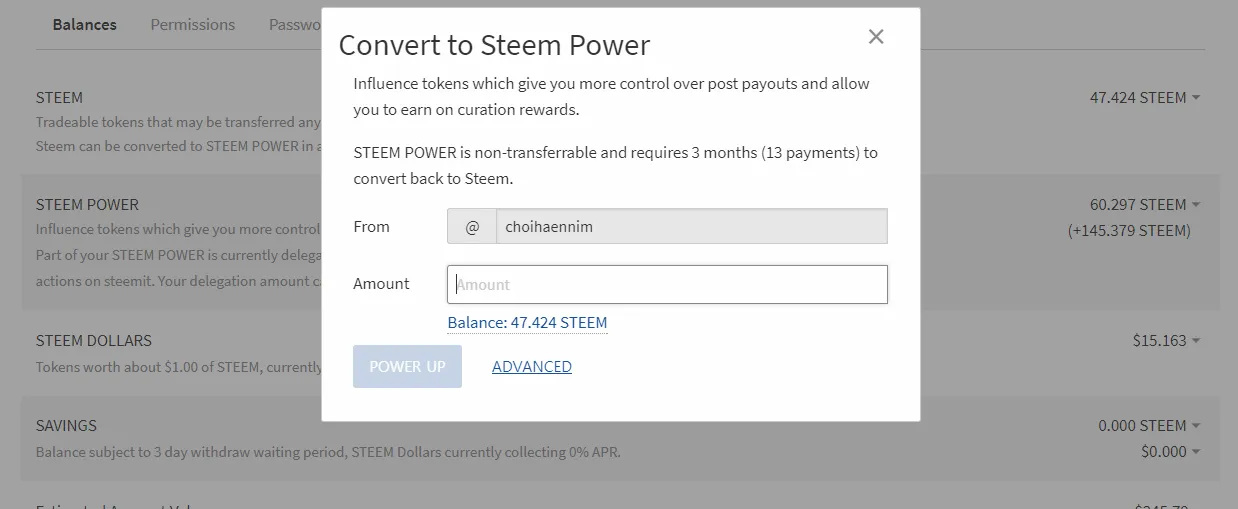
Task: Click the SAVINGS section heading
Action: pos(66,425)
